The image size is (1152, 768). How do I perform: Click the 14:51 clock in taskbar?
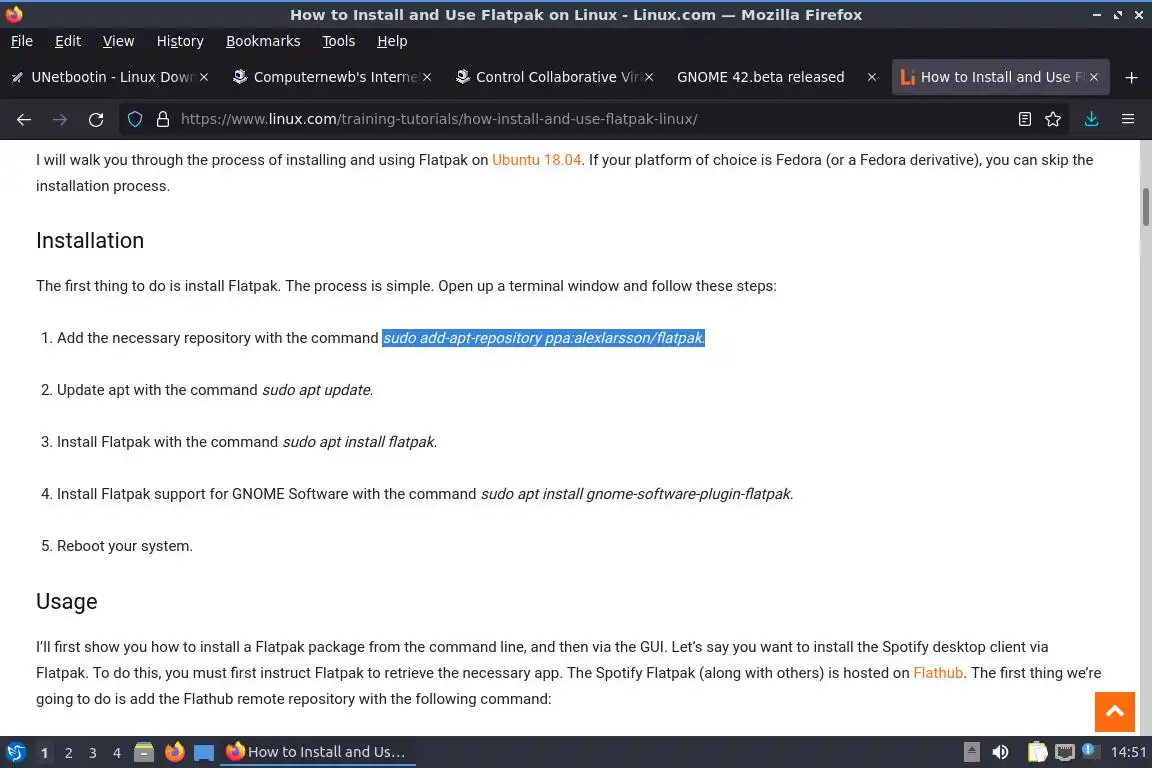pos(1128,752)
